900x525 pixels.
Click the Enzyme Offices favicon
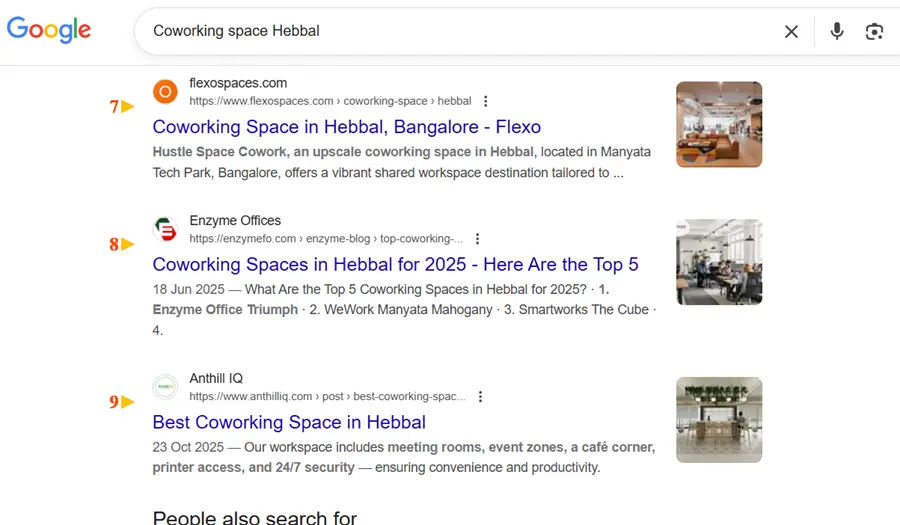[165, 230]
